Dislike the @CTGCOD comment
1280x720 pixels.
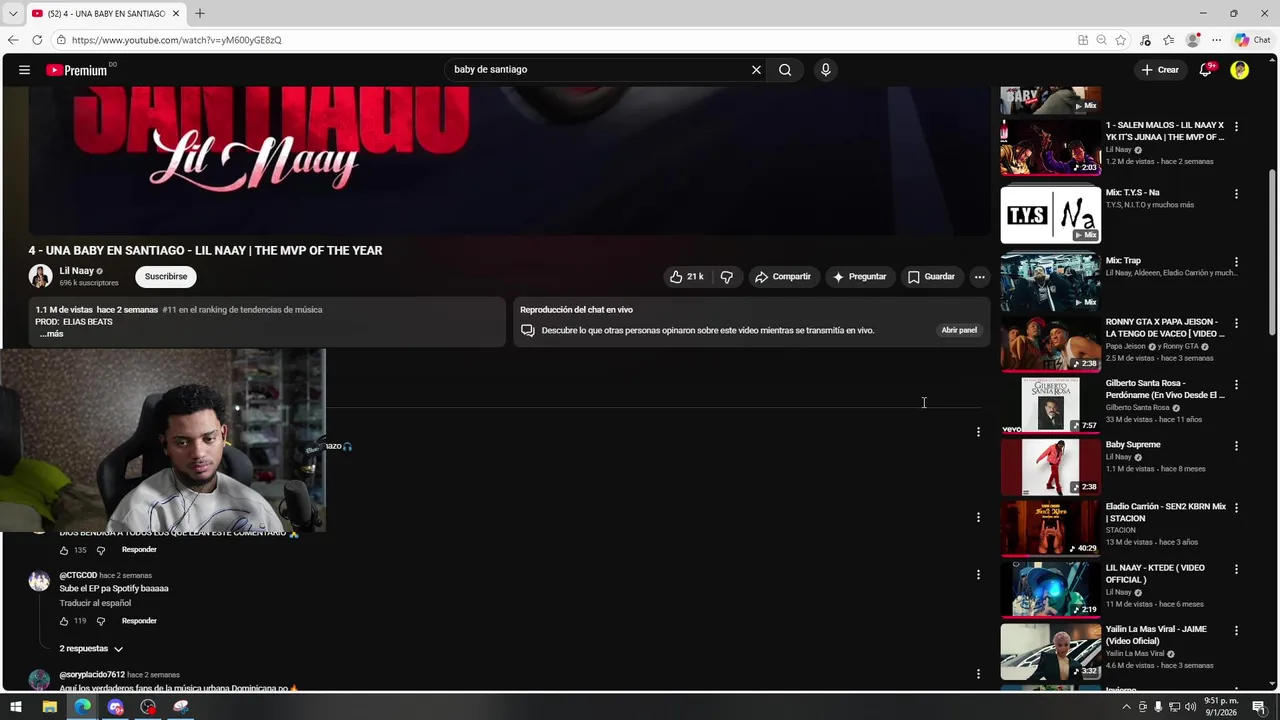(100, 621)
